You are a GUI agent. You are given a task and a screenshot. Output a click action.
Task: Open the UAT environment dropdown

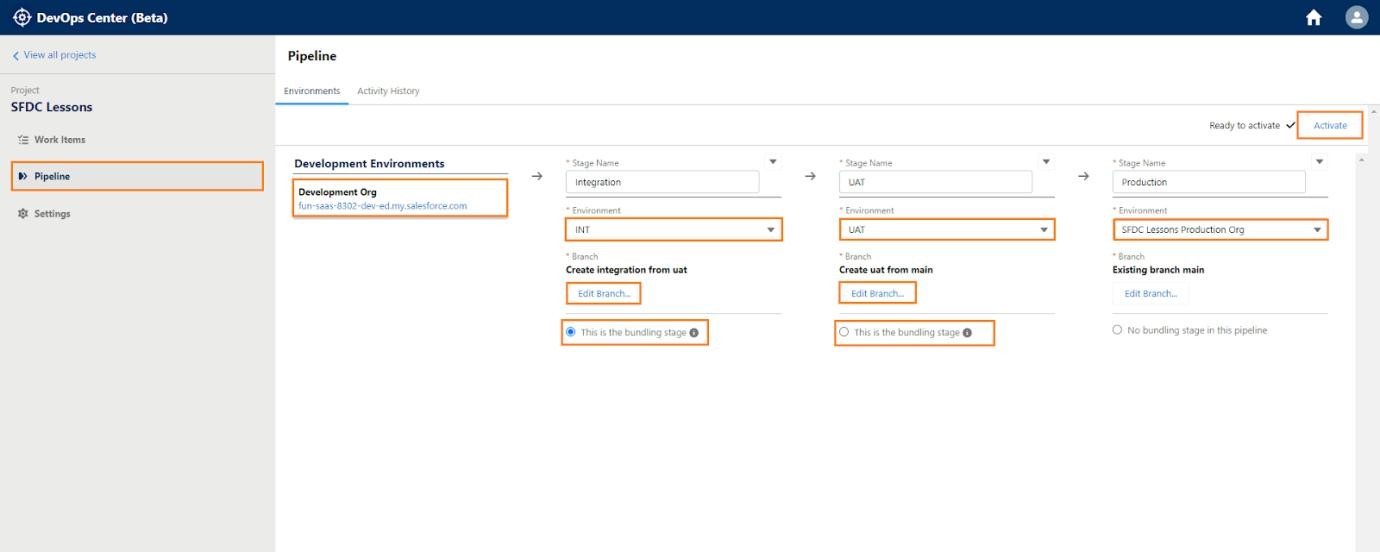(946, 230)
